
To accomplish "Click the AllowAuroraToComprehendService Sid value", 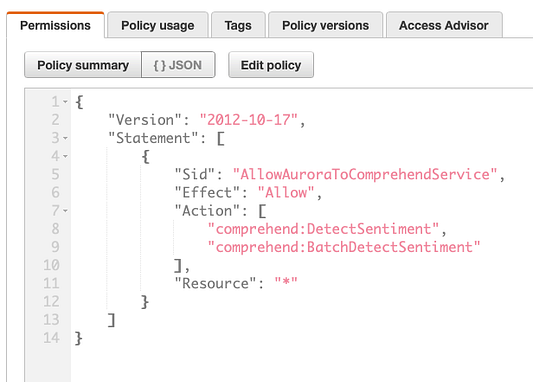I will (x=365, y=174).
